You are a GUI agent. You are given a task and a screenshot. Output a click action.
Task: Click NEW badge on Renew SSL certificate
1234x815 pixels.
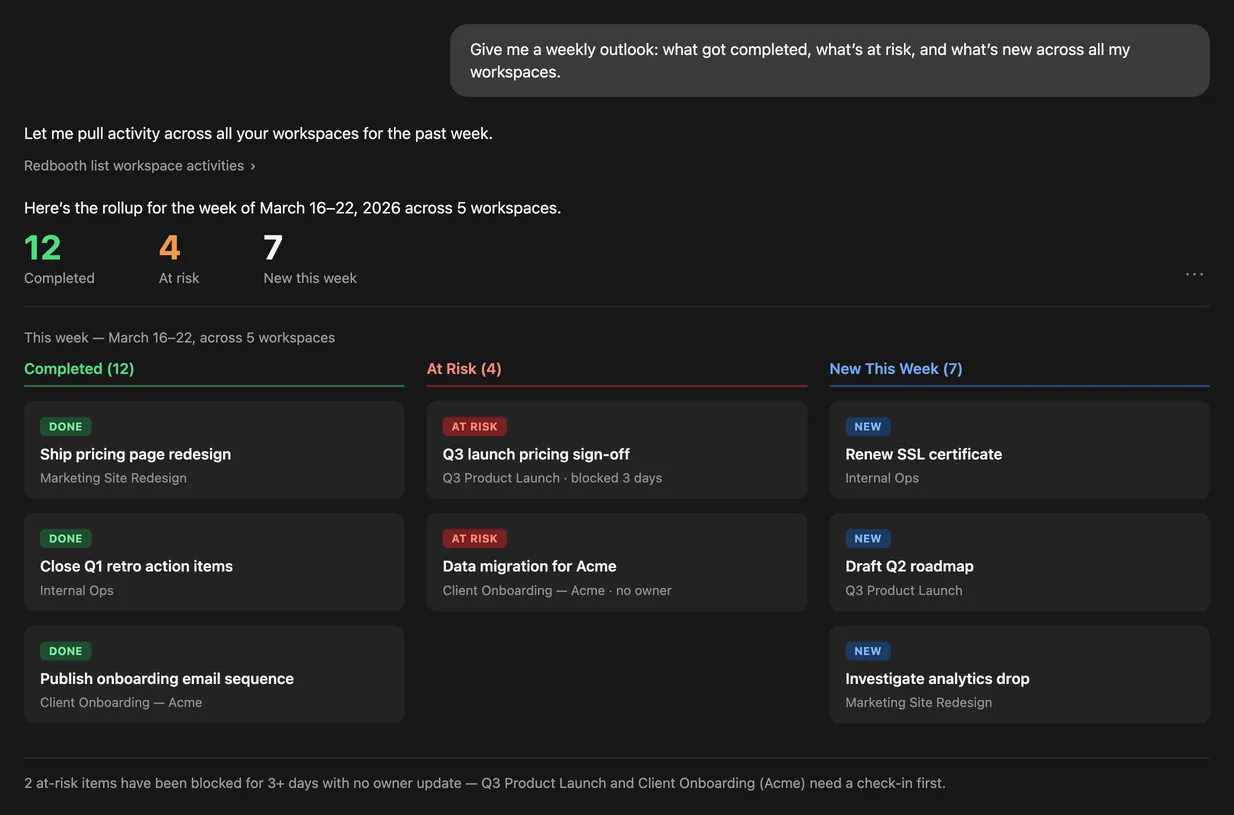[x=868, y=427]
